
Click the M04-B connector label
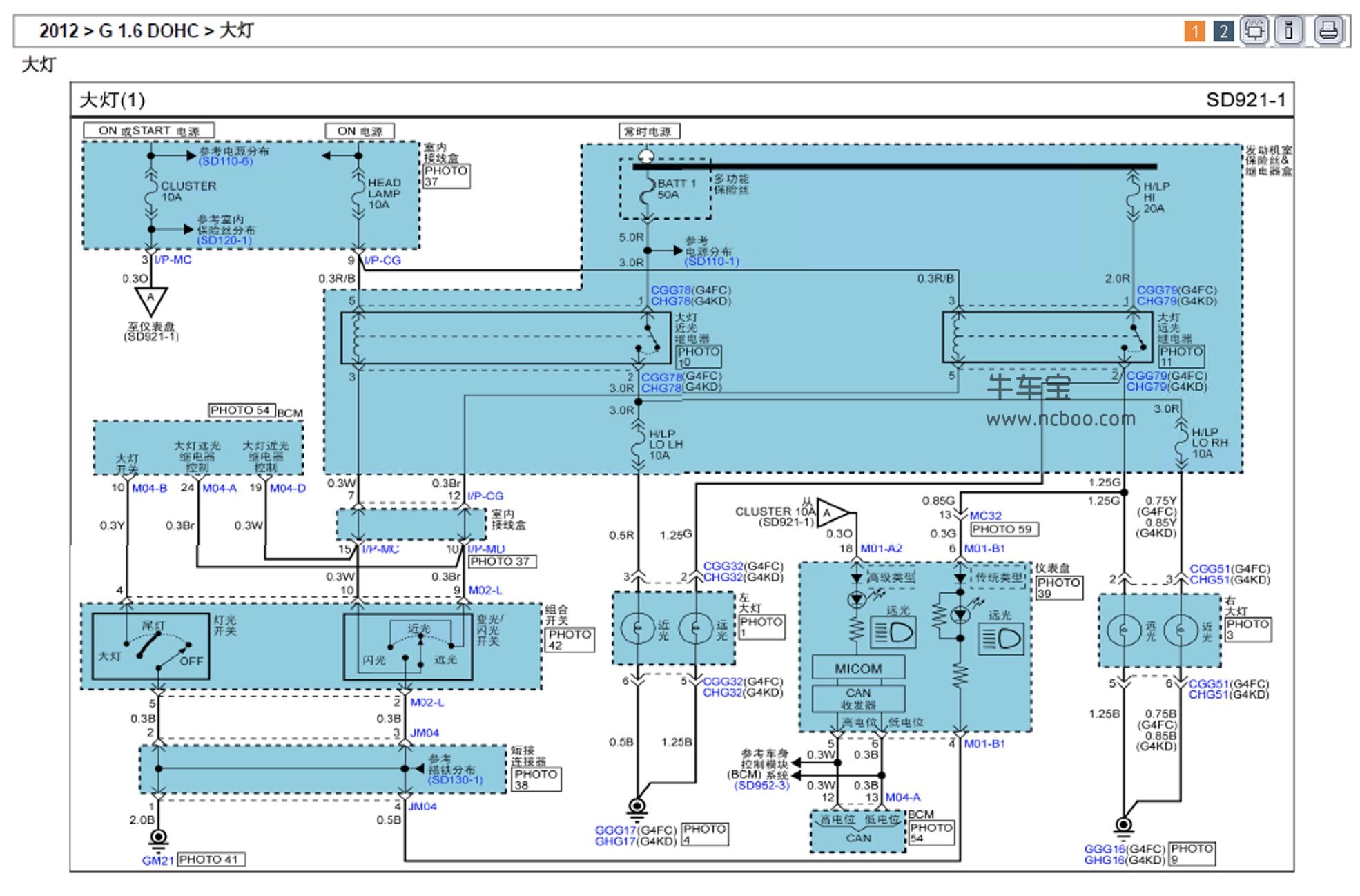[150, 489]
